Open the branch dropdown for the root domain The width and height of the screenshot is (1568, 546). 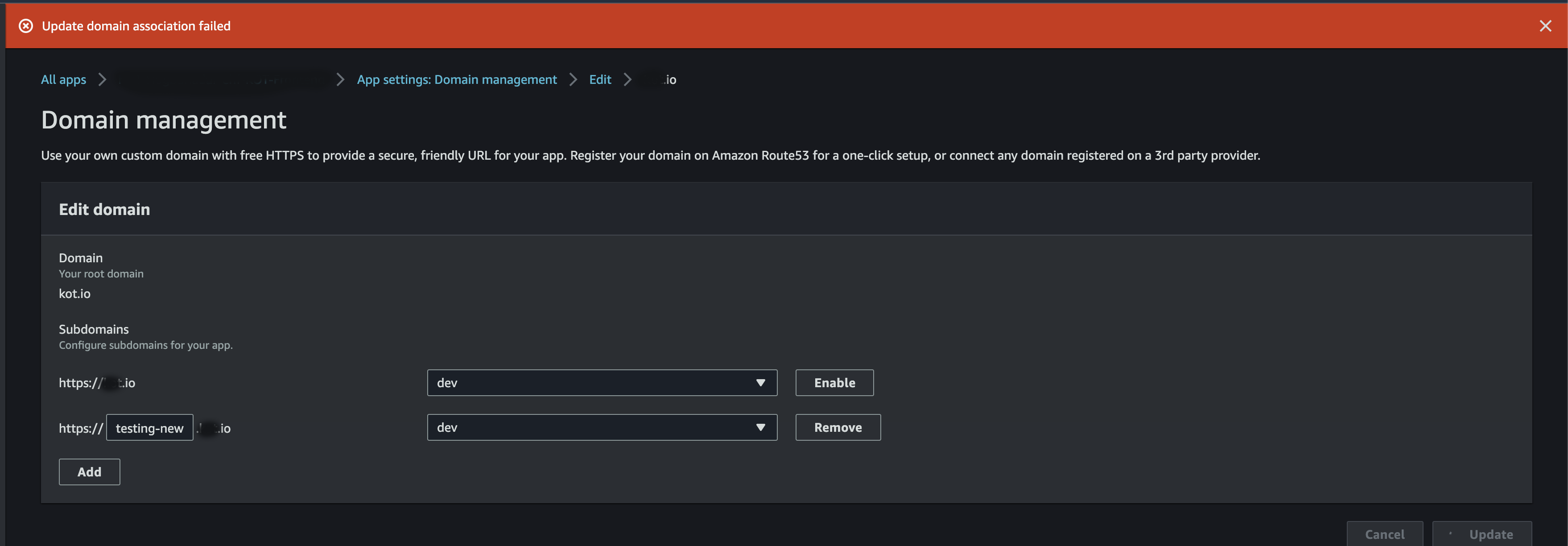[602, 383]
